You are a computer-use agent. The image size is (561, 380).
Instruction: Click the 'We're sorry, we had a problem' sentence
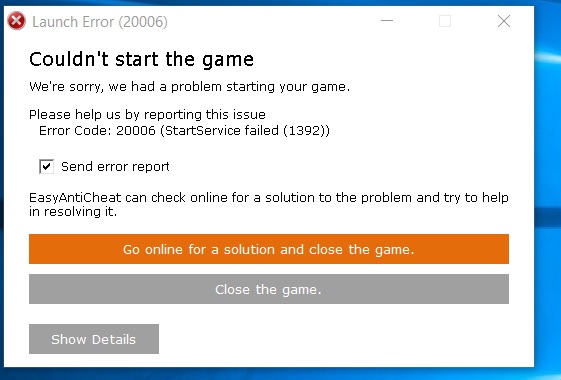(190, 87)
